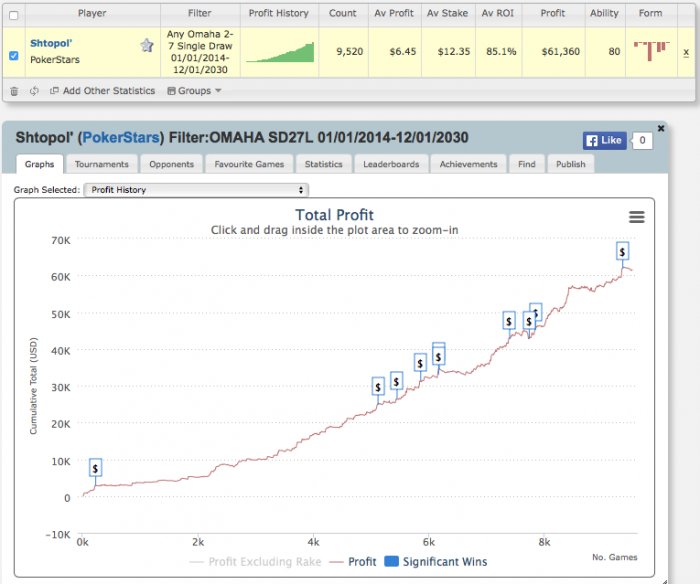Click the favourite star icon beside Shtopol'
Image resolution: width=700 pixels, height=584 pixels.
(x=147, y=46)
